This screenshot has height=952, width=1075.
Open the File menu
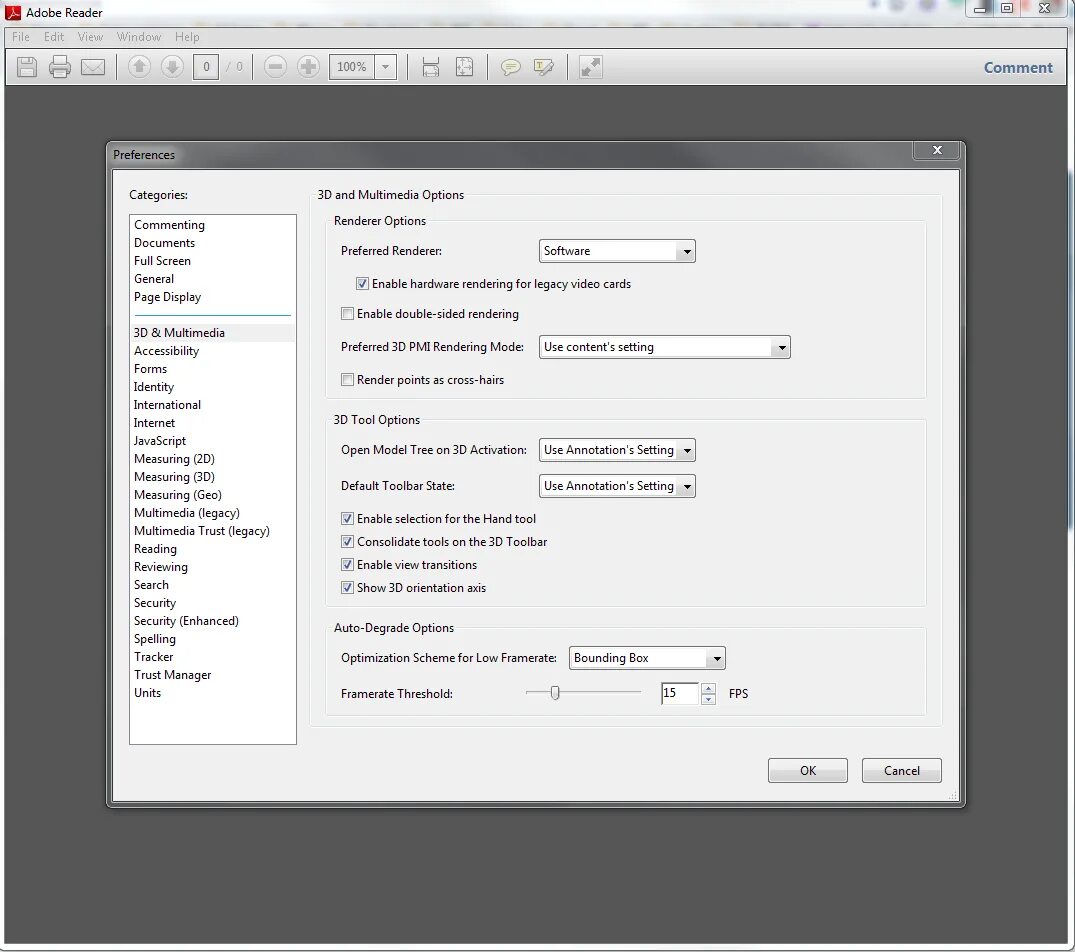21,37
